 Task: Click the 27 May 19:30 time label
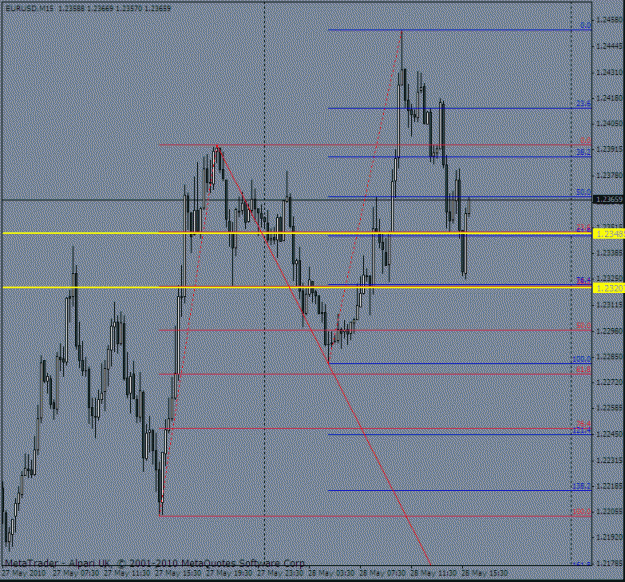[229, 573]
